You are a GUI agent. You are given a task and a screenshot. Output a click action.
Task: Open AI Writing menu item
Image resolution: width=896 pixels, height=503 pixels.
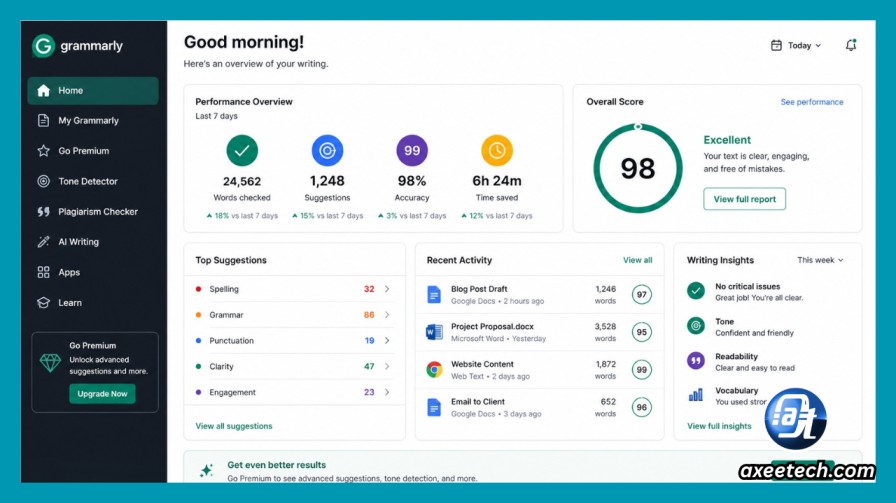coord(93,242)
